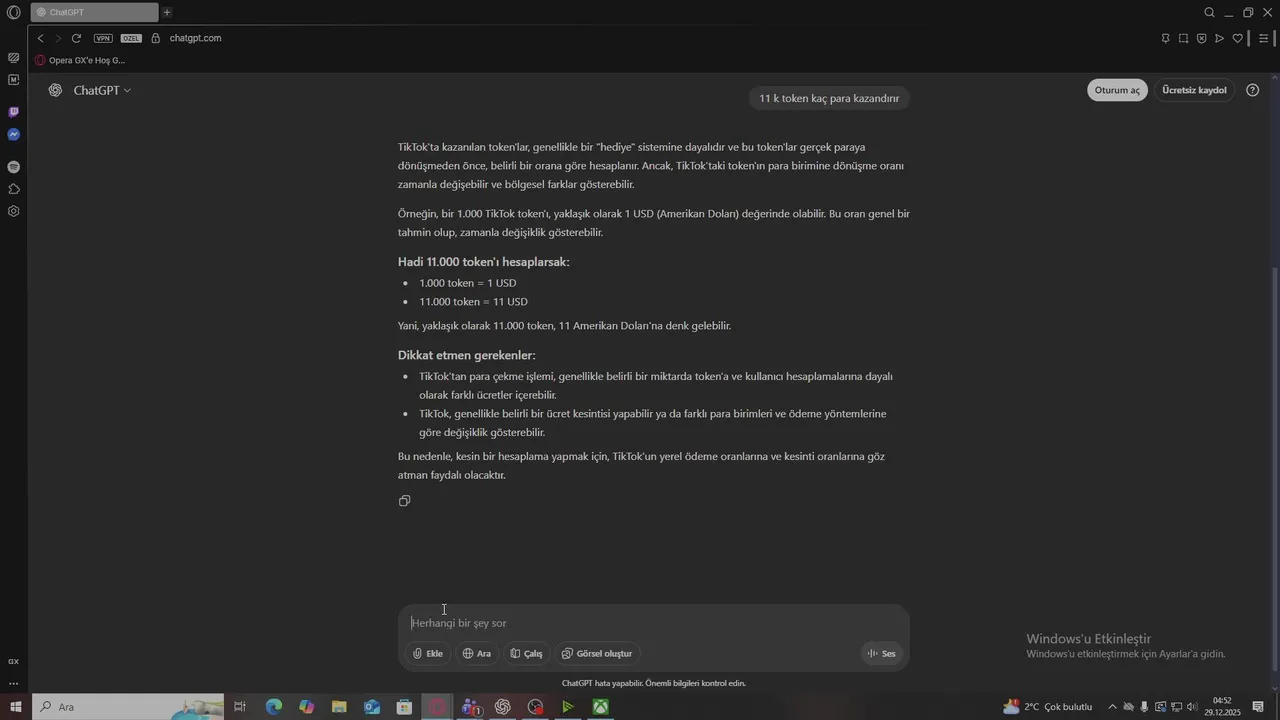The width and height of the screenshot is (1280, 720).
Task: Start voice mode with Ses button
Action: pos(882,654)
